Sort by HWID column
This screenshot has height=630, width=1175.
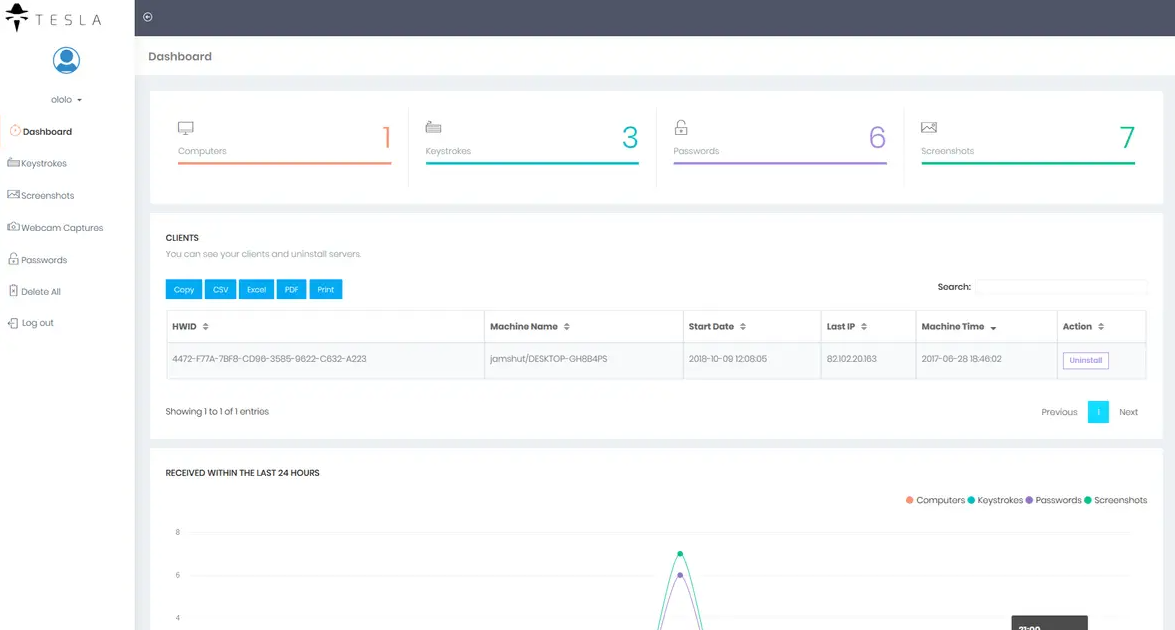click(325, 327)
